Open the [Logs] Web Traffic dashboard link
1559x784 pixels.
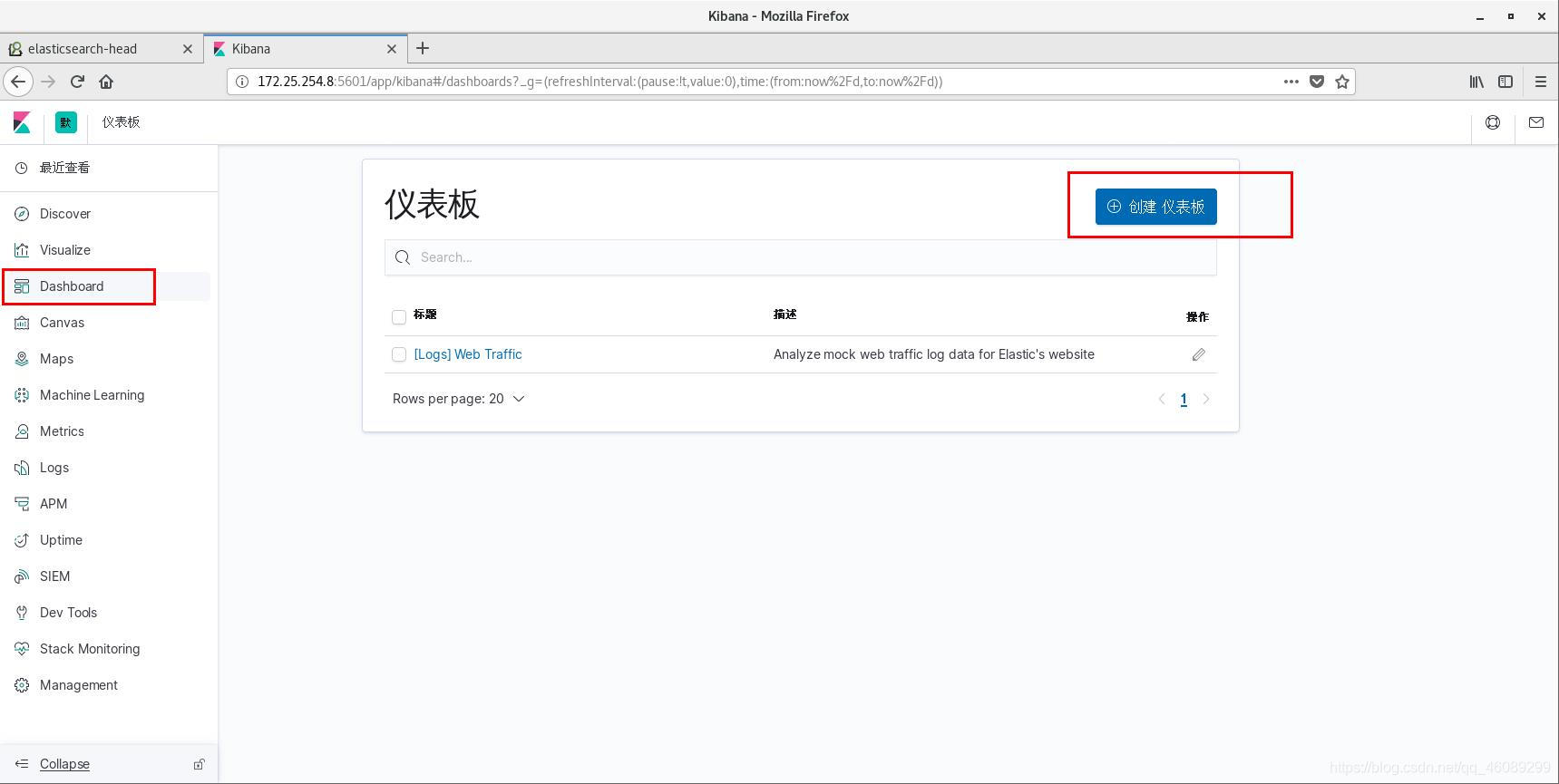pyautogui.click(x=468, y=354)
